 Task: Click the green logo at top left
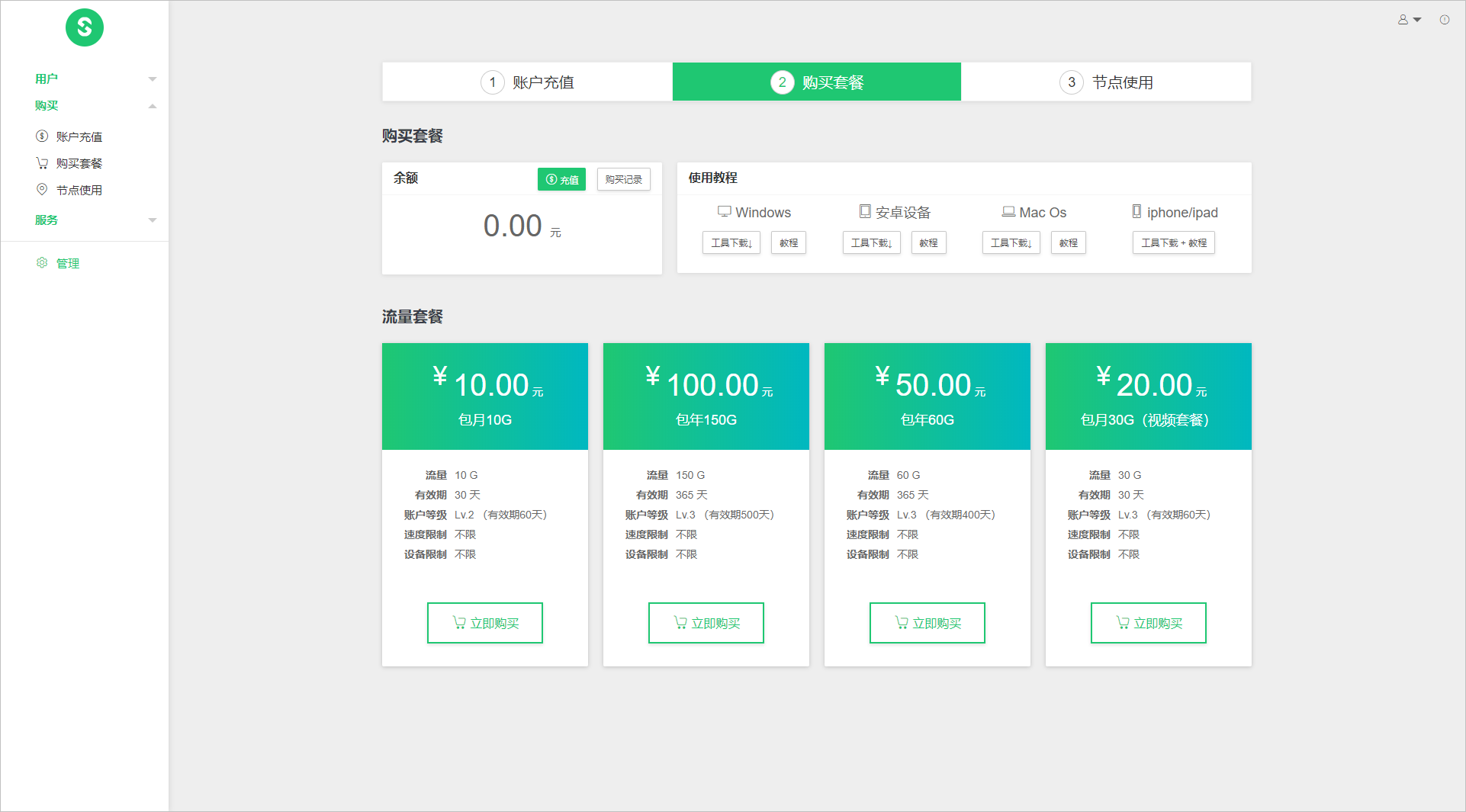pyautogui.click(x=85, y=27)
